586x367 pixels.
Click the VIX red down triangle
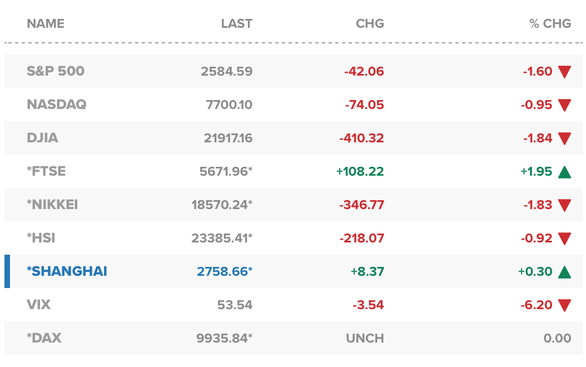(564, 305)
